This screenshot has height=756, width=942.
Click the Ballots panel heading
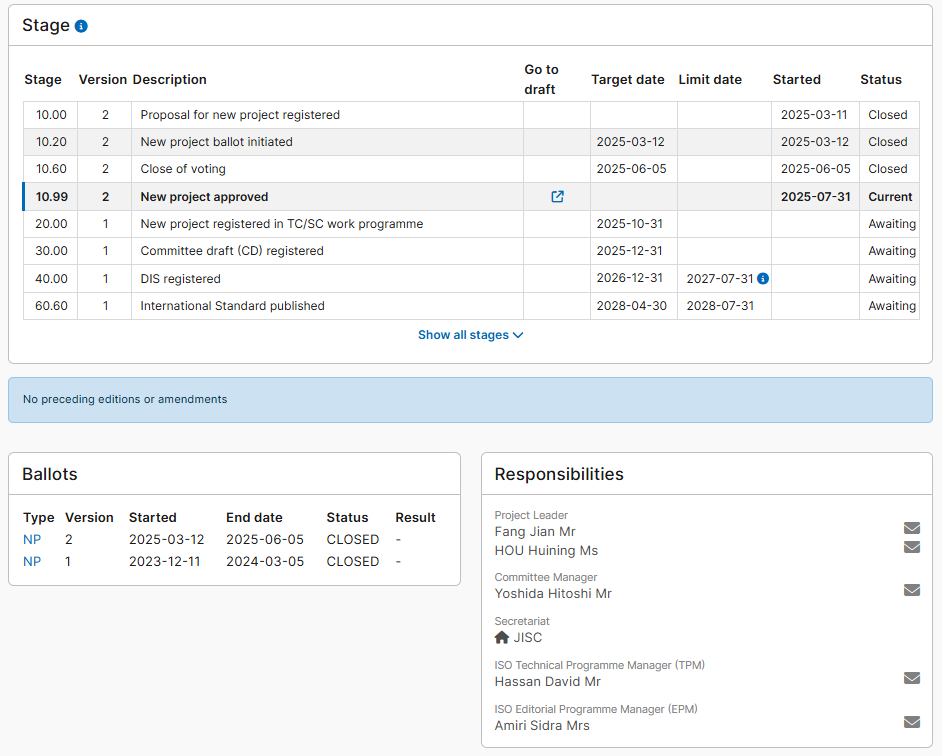[50, 474]
